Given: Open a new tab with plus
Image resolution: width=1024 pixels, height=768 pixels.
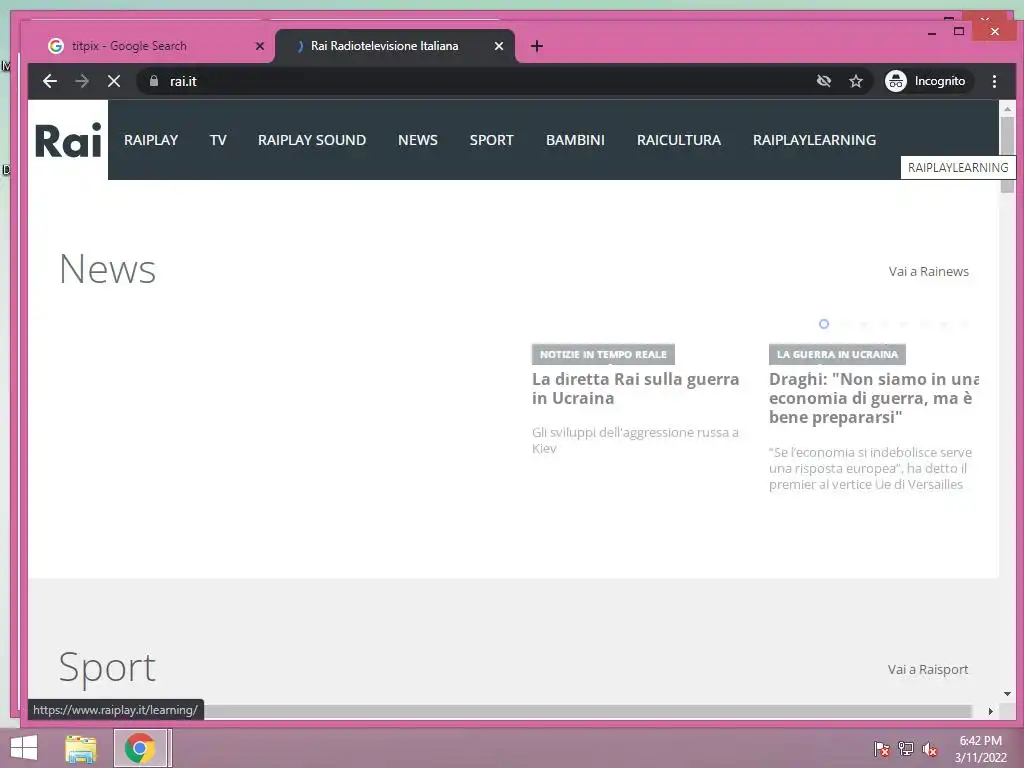Looking at the screenshot, I should (537, 46).
